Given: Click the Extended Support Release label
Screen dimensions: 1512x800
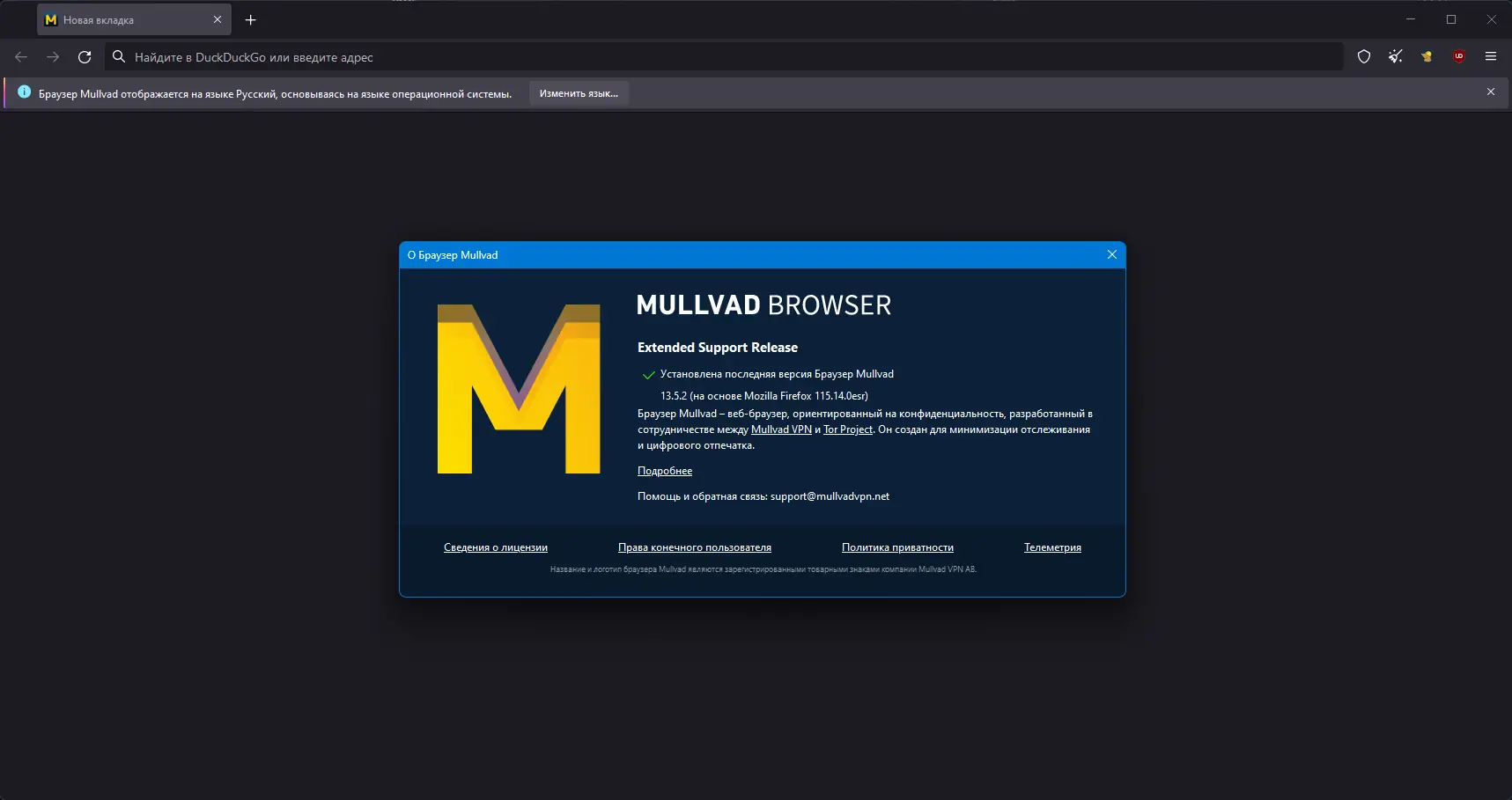Looking at the screenshot, I should [x=718, y=348].
